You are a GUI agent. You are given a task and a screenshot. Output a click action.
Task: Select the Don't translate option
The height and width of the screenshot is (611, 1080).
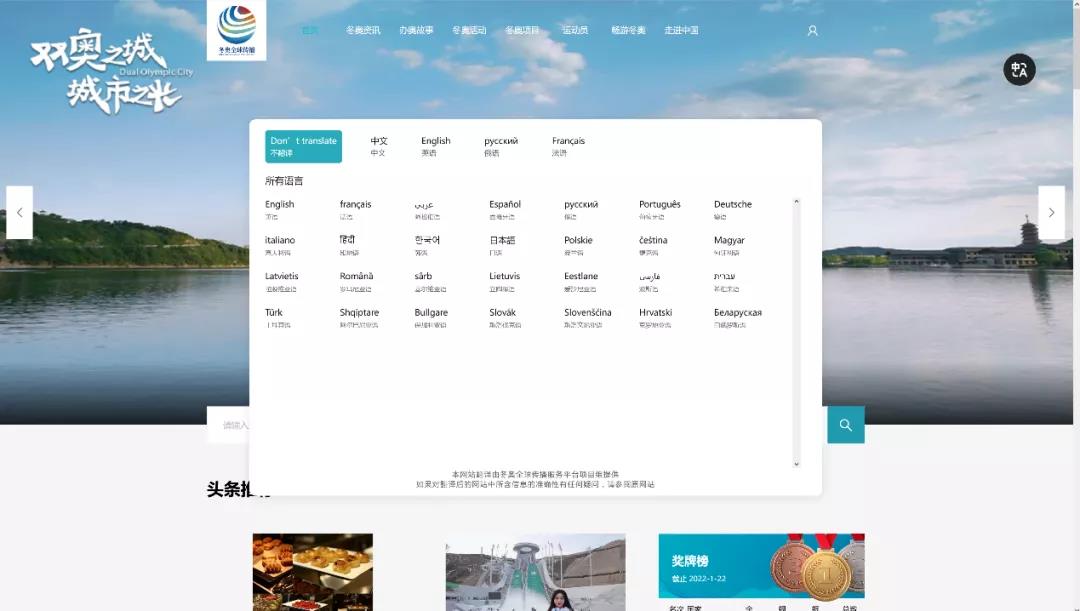(x=303, y=146)
